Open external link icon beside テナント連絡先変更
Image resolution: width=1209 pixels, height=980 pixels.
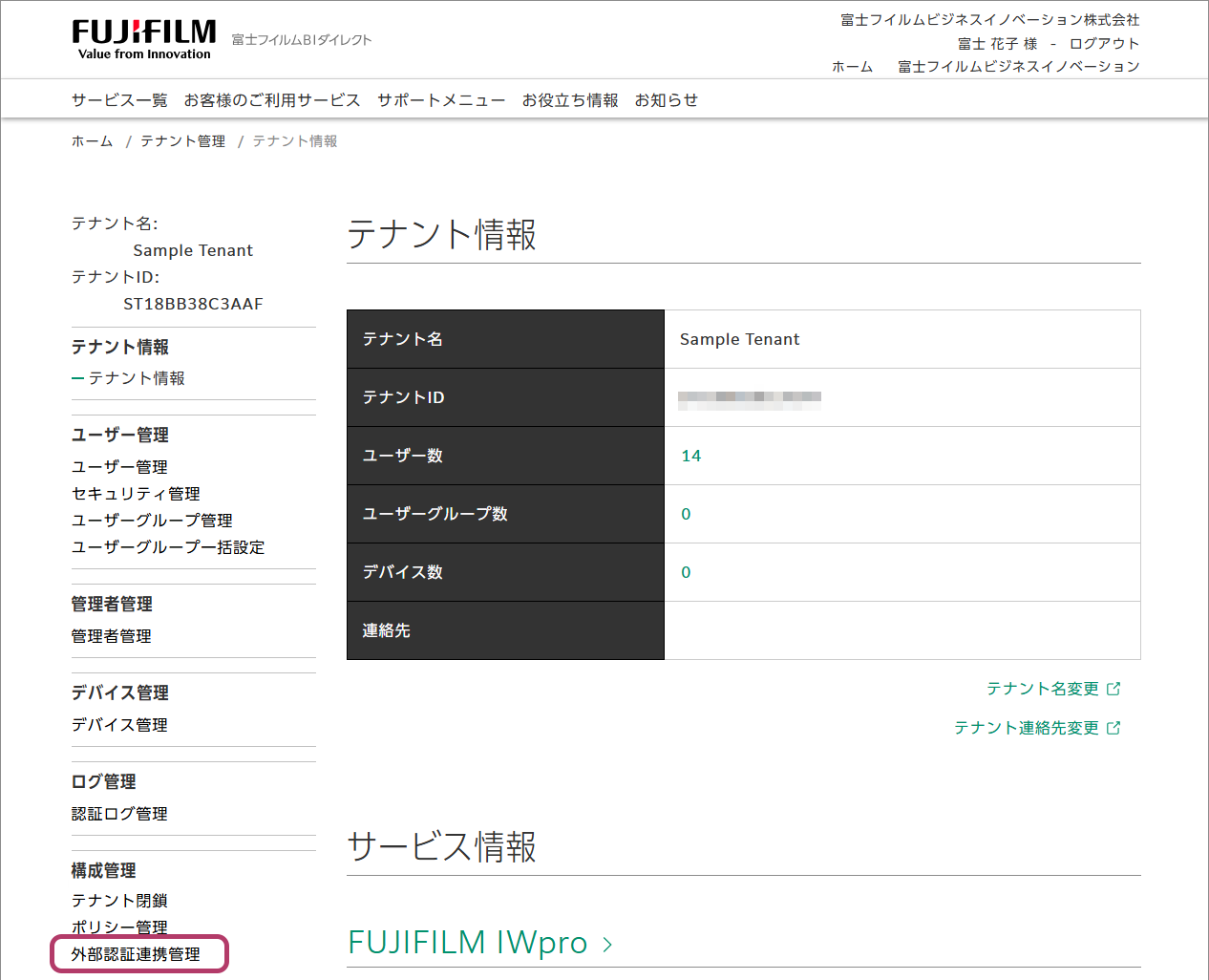1114,728
